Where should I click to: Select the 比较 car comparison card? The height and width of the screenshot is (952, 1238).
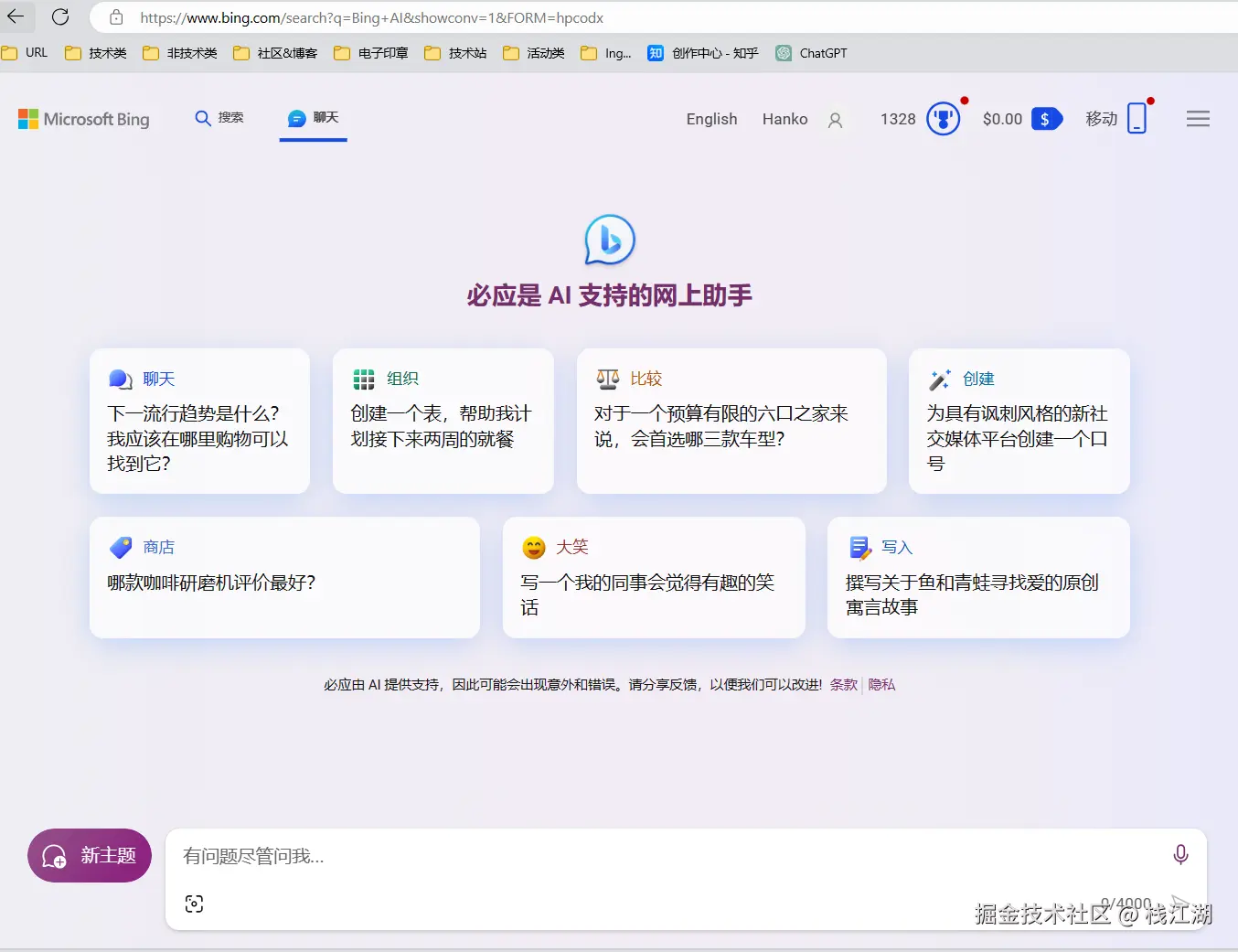click(x=731, y=421)
